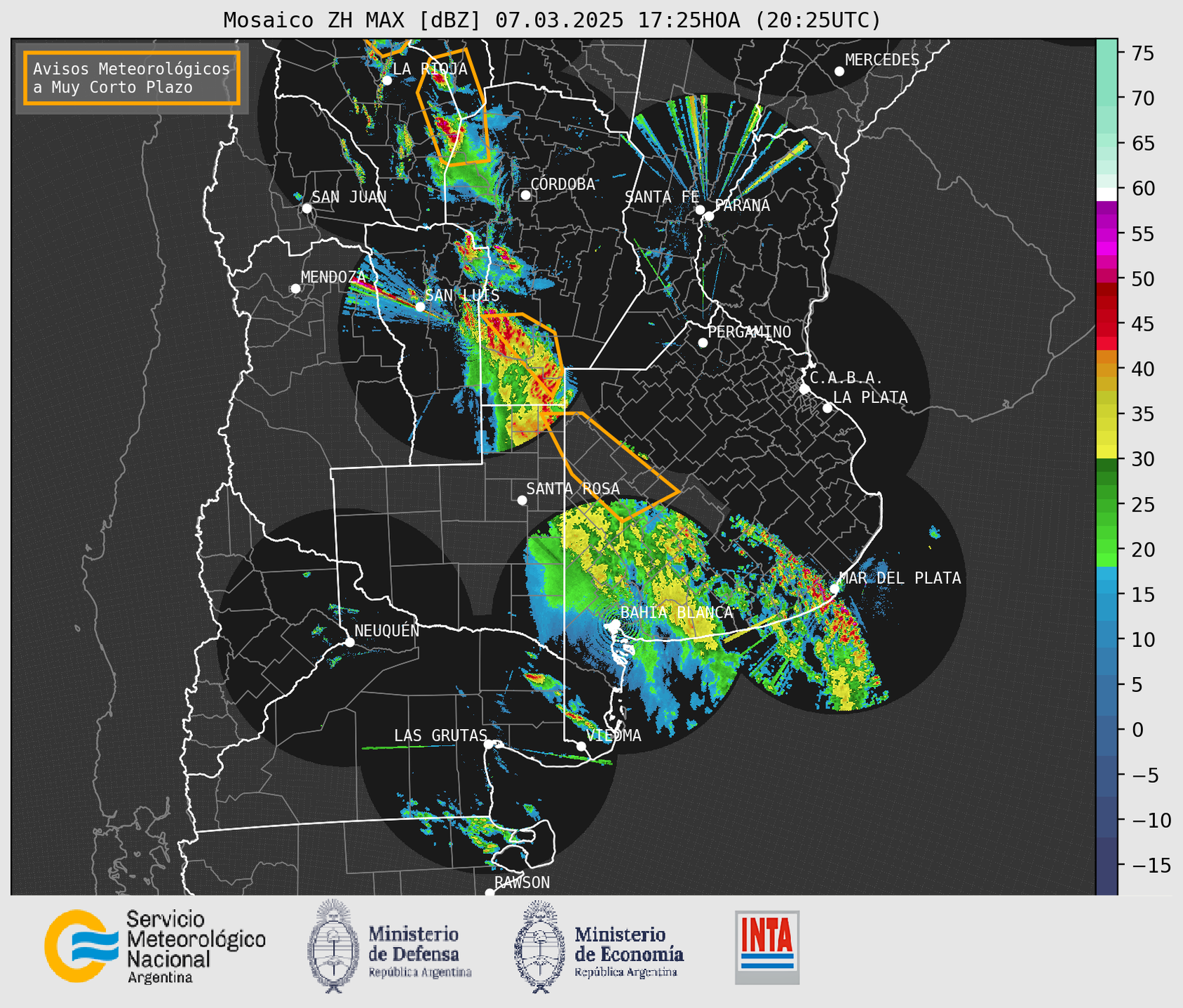Select the Rawson city marker
The width and height of the screenshot is (1183, 1008).
pyautogui.click(x=489, y=893)
